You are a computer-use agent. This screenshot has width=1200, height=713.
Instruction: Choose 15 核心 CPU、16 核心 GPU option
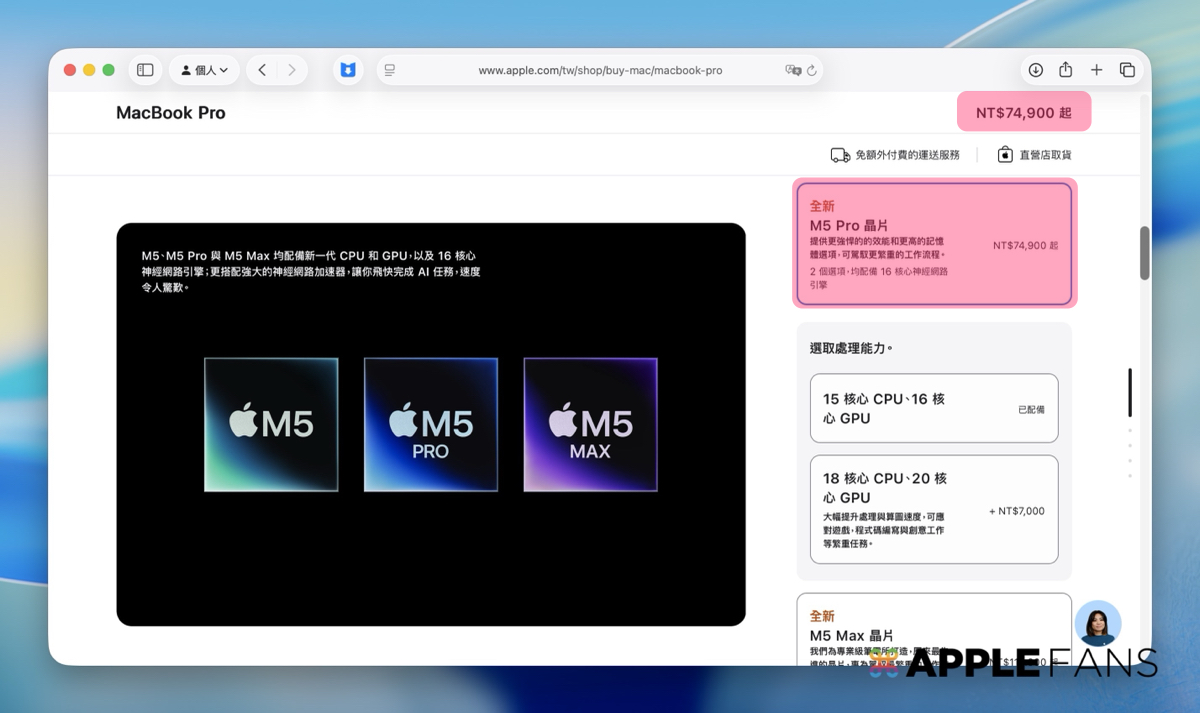[934, 408]
